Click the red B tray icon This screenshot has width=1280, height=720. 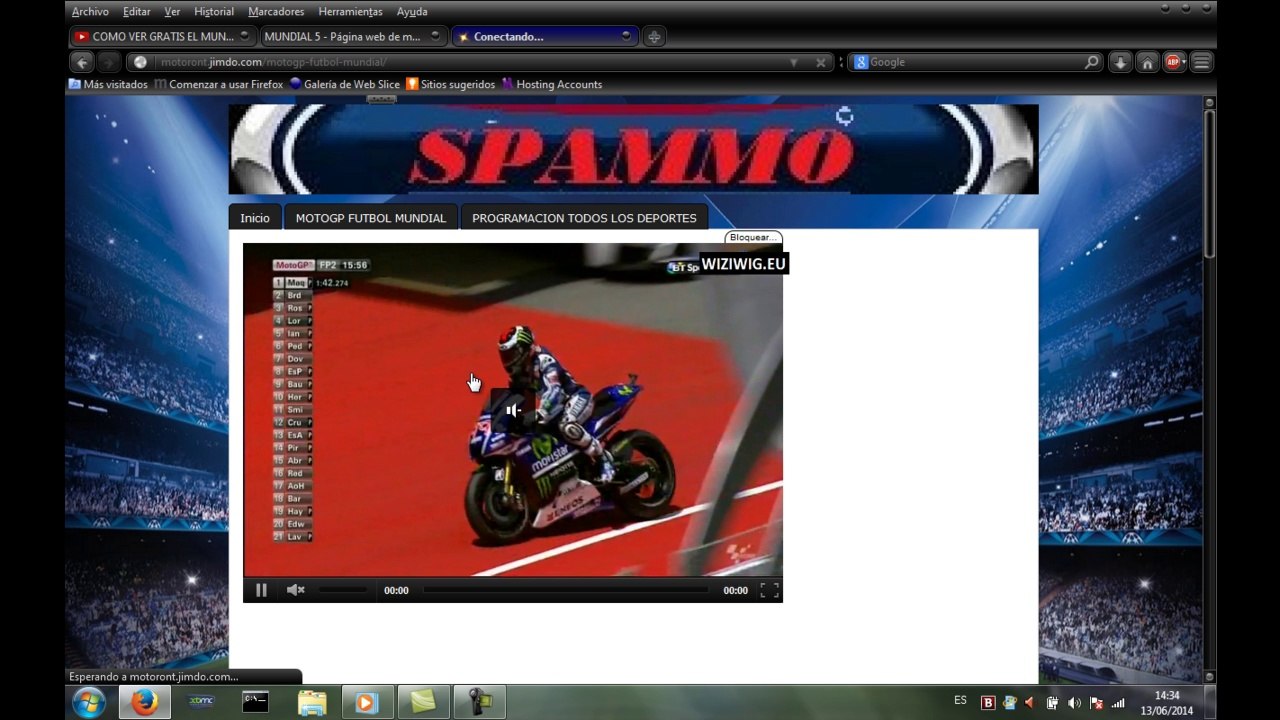click(988, 703)
